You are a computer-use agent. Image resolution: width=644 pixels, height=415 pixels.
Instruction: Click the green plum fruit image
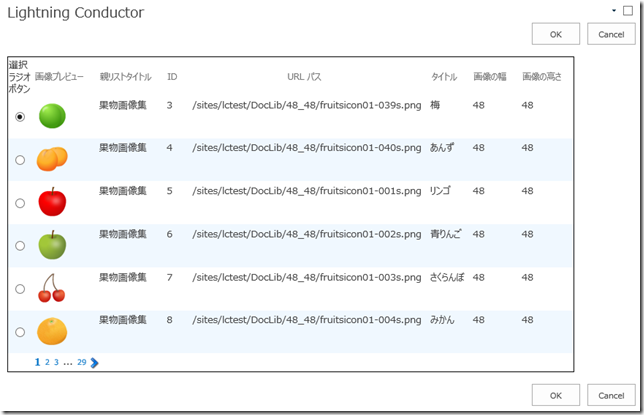click(x=52, y=116)
